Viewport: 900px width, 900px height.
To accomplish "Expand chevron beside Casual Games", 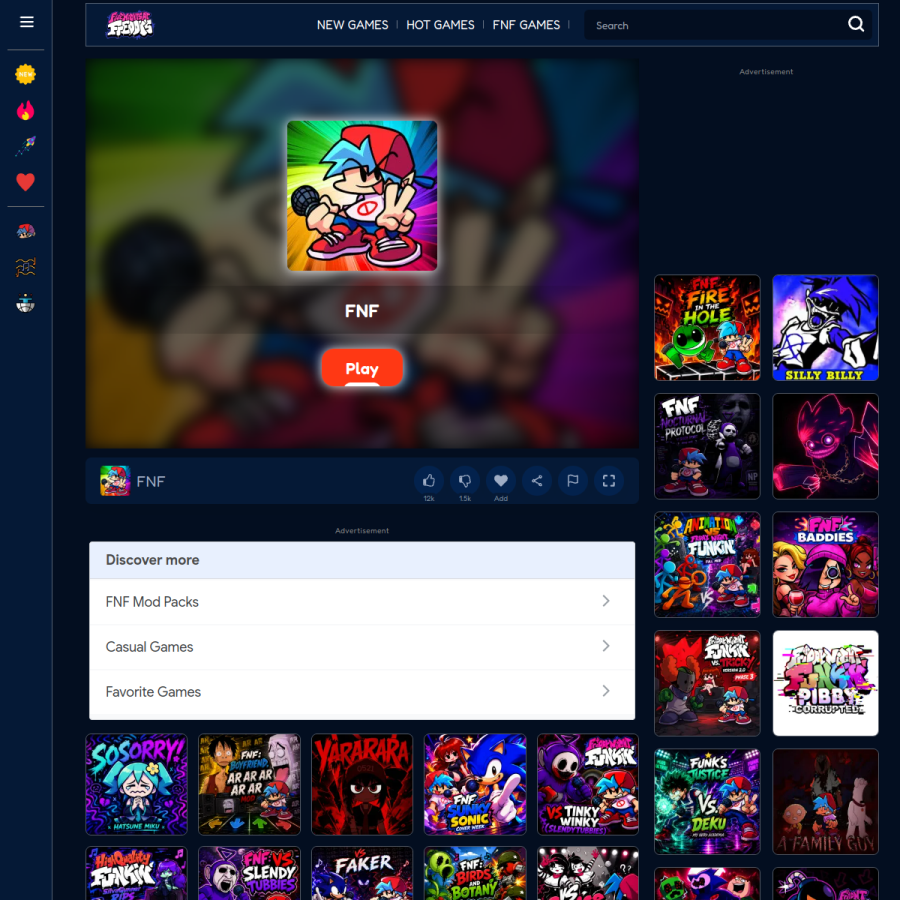I will click(x=606, y=646).
